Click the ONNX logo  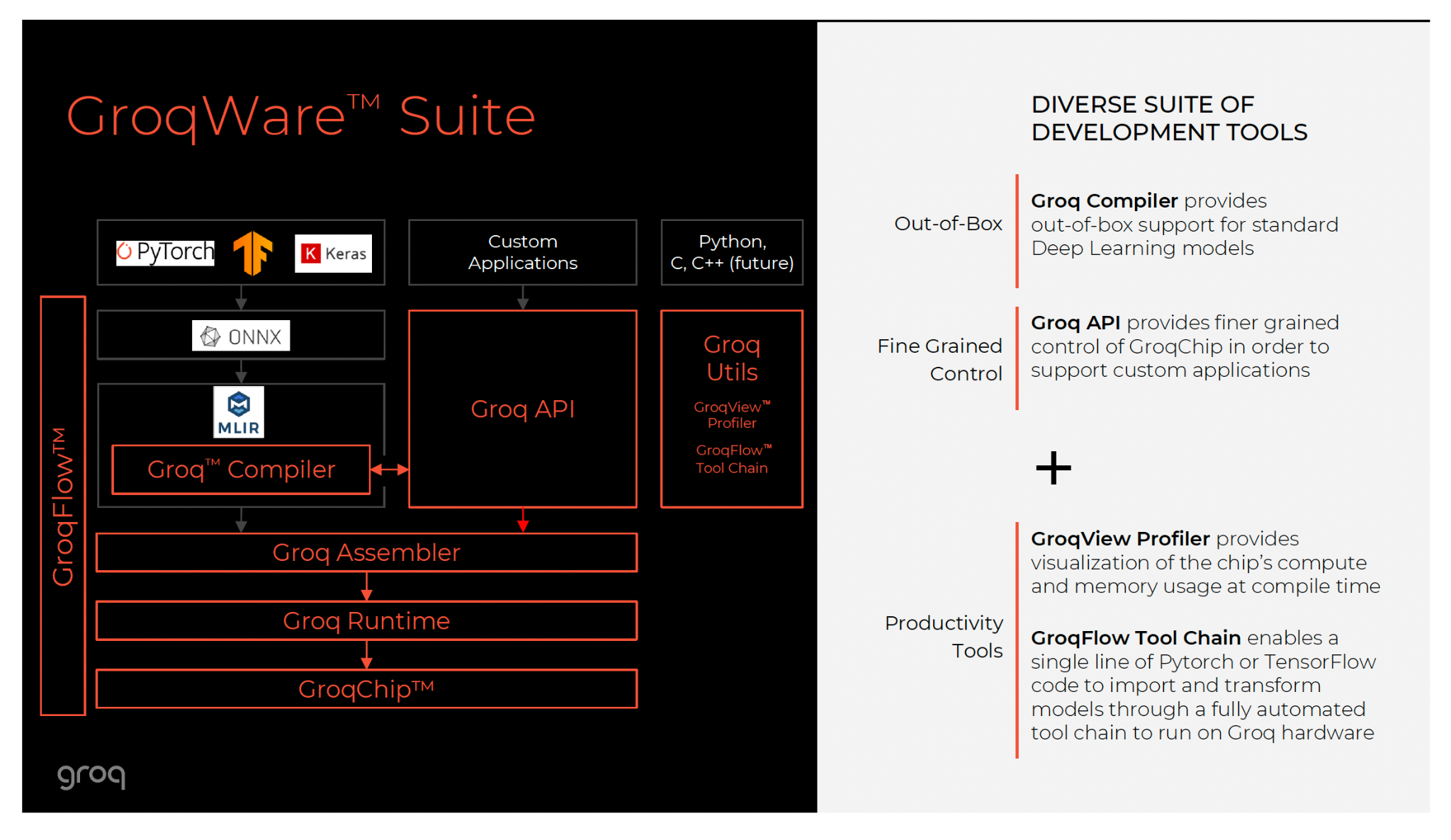coord(241,336)
